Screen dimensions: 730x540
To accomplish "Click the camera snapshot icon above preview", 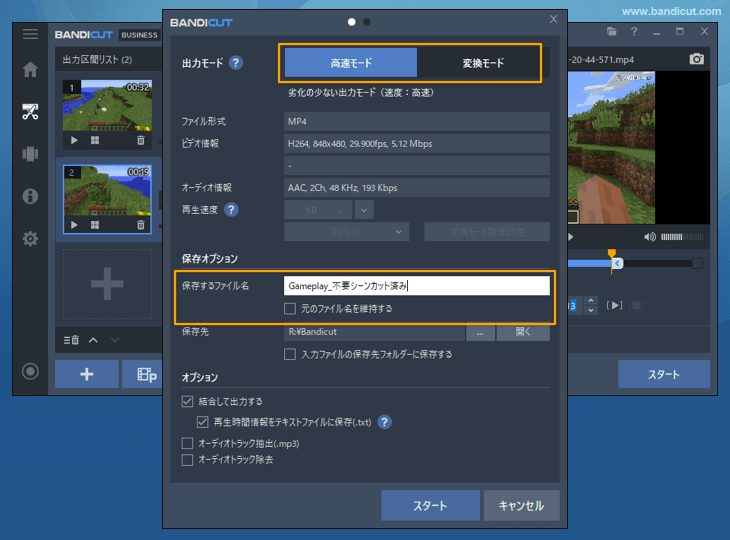I will coord(697,59).
